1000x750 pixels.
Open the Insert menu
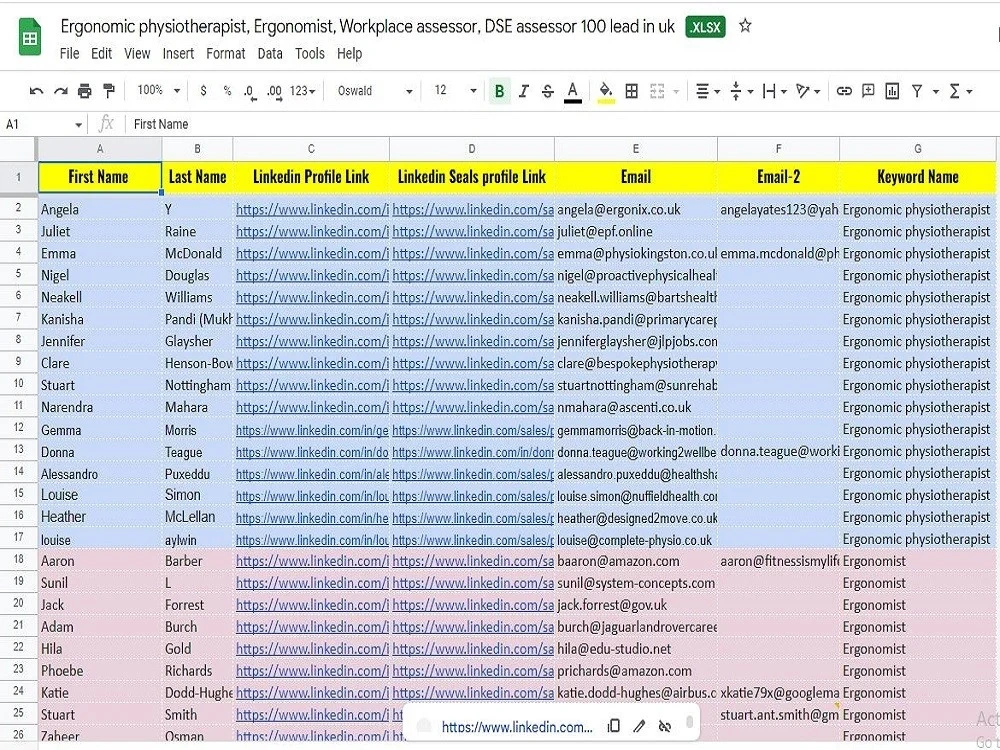[x=178, y=54]
